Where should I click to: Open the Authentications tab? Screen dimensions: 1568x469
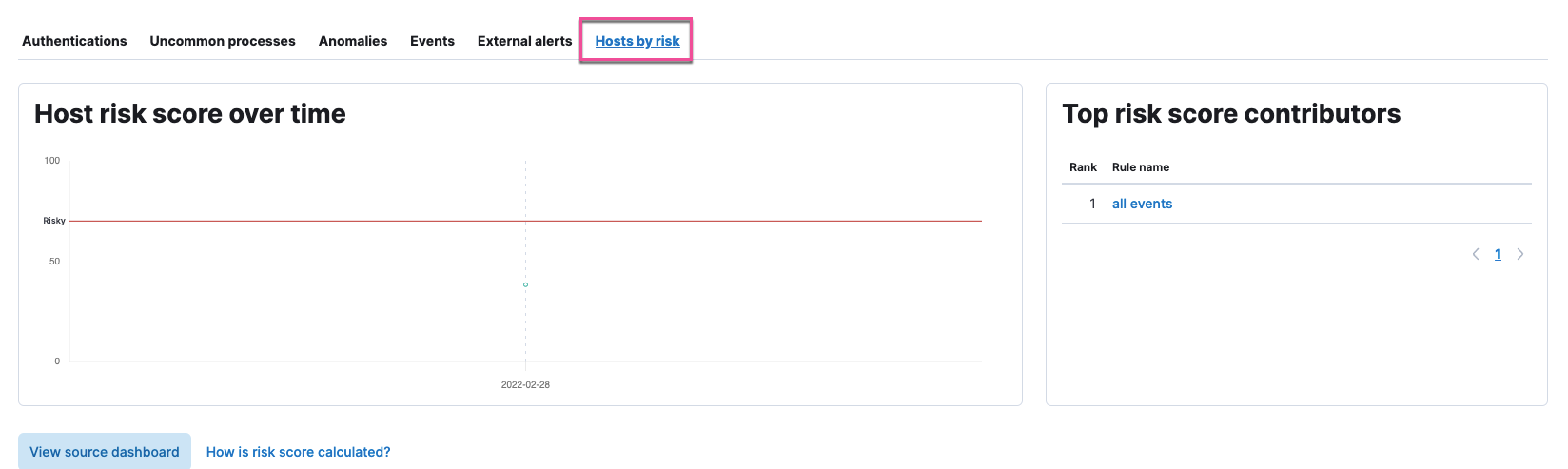tap(74, 41)
